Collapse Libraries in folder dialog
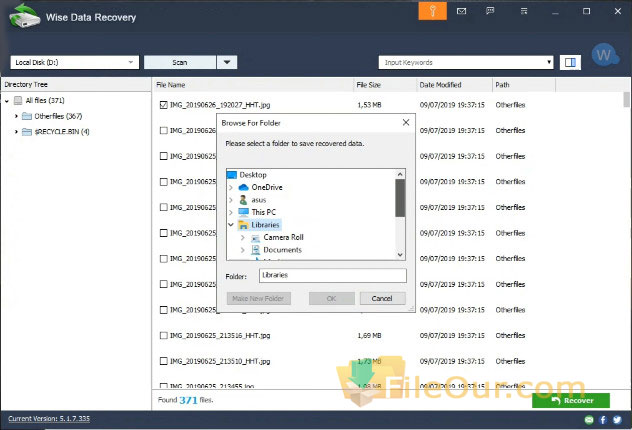This screenshot has height=430, width=632. click(231, 225)
